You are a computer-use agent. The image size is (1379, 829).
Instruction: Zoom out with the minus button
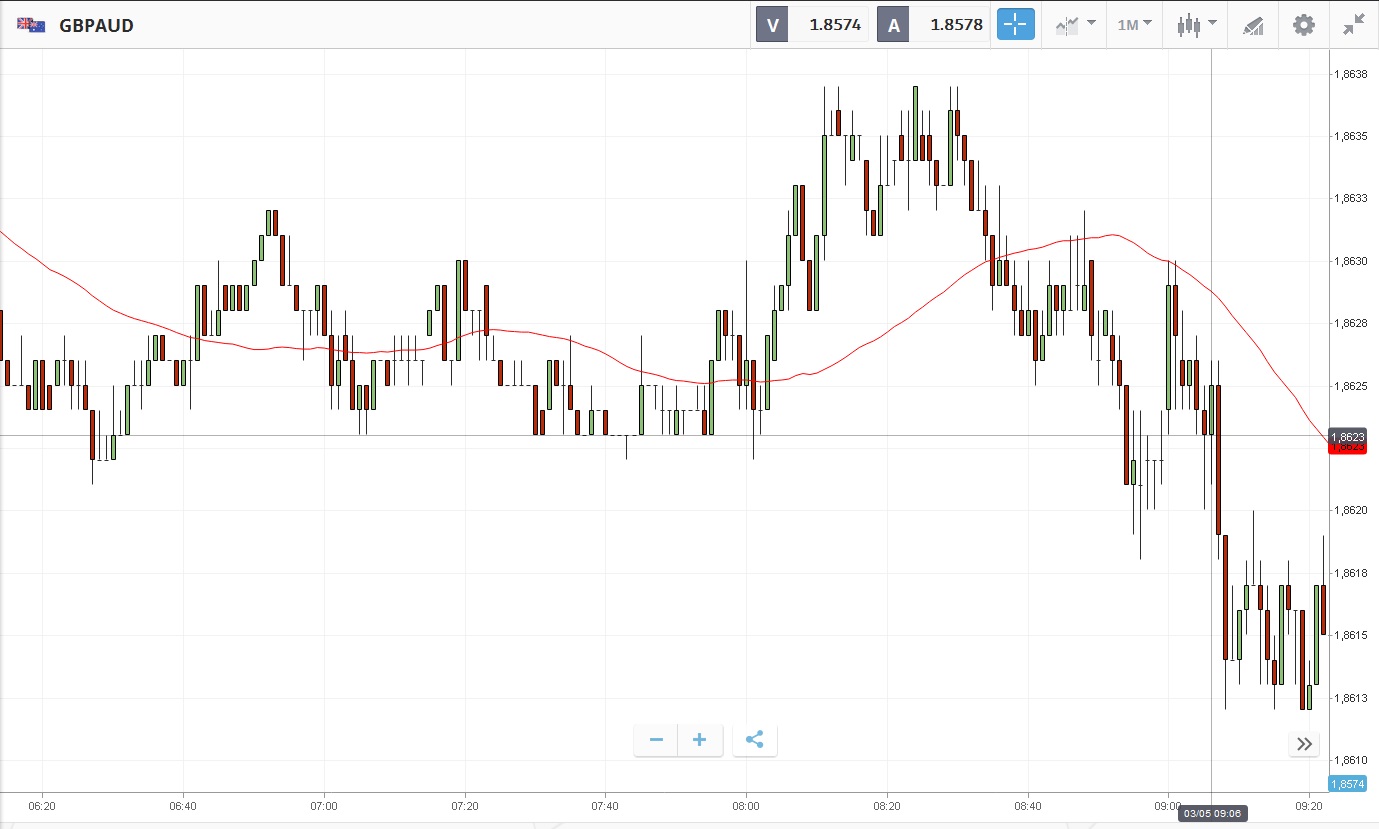tap(656, 740)
